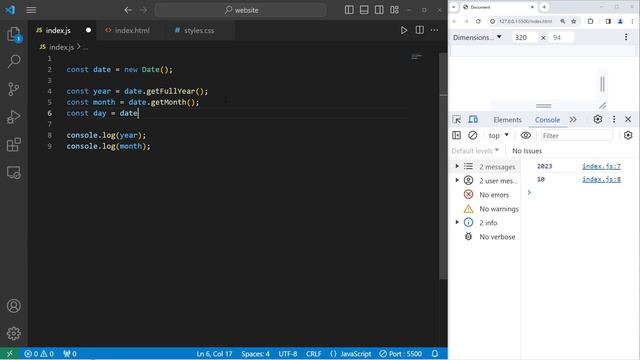The width and height of the screenshot is (640, 360).
Task: Open errors and warnings problems indicator
Action: (39, 354)
